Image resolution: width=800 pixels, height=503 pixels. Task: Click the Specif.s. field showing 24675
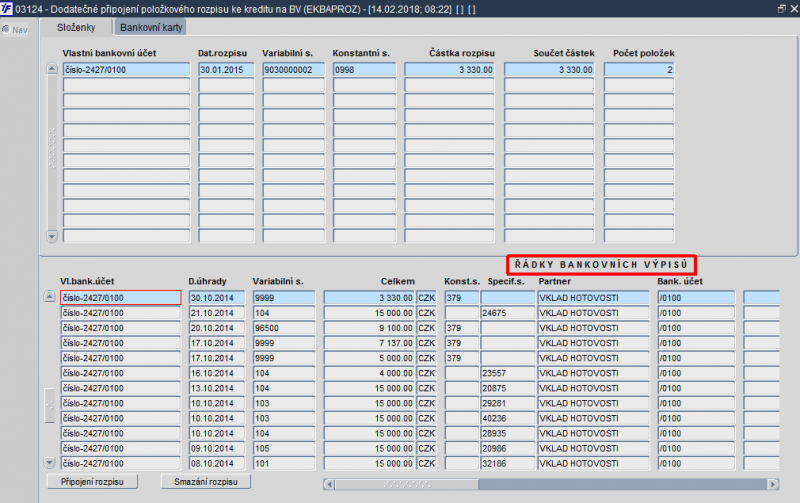(x=507, y=313)
